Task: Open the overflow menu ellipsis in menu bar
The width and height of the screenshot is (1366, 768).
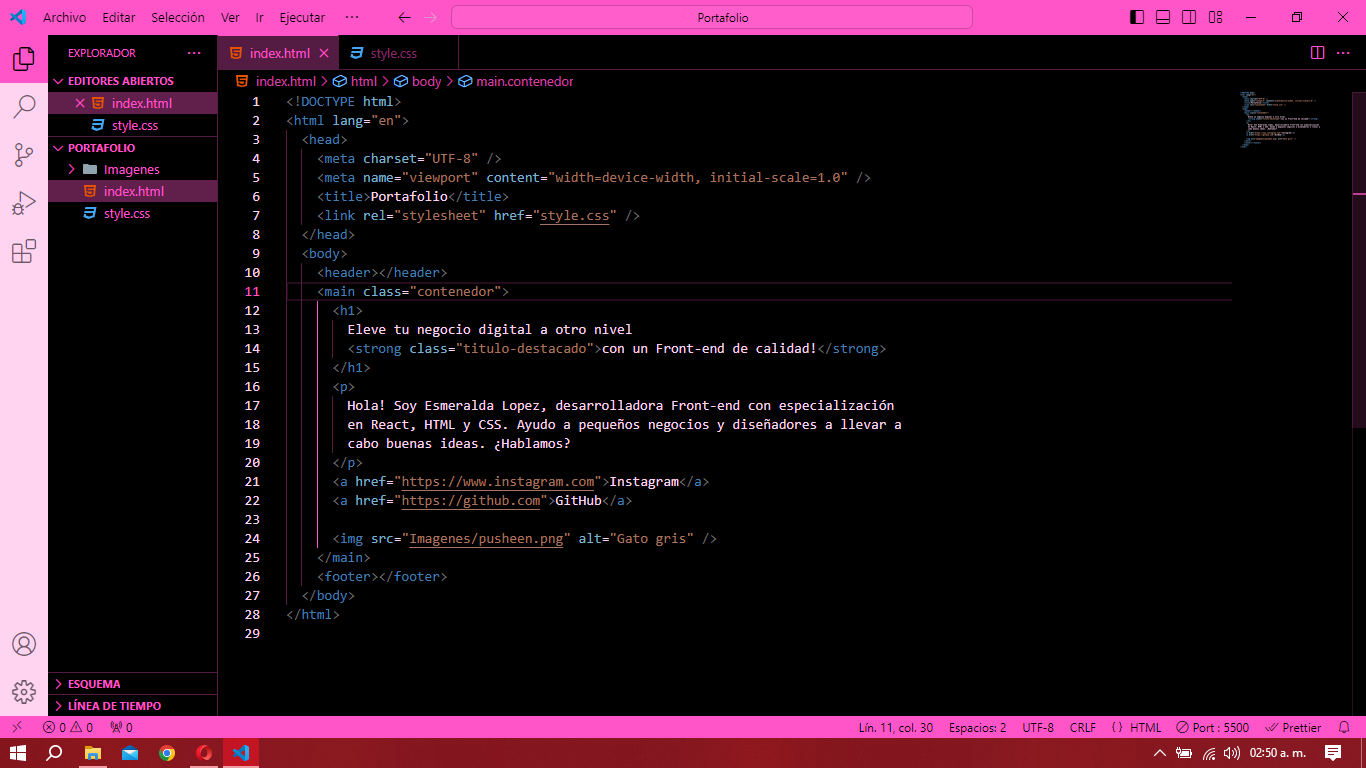Action: point(352,17)
